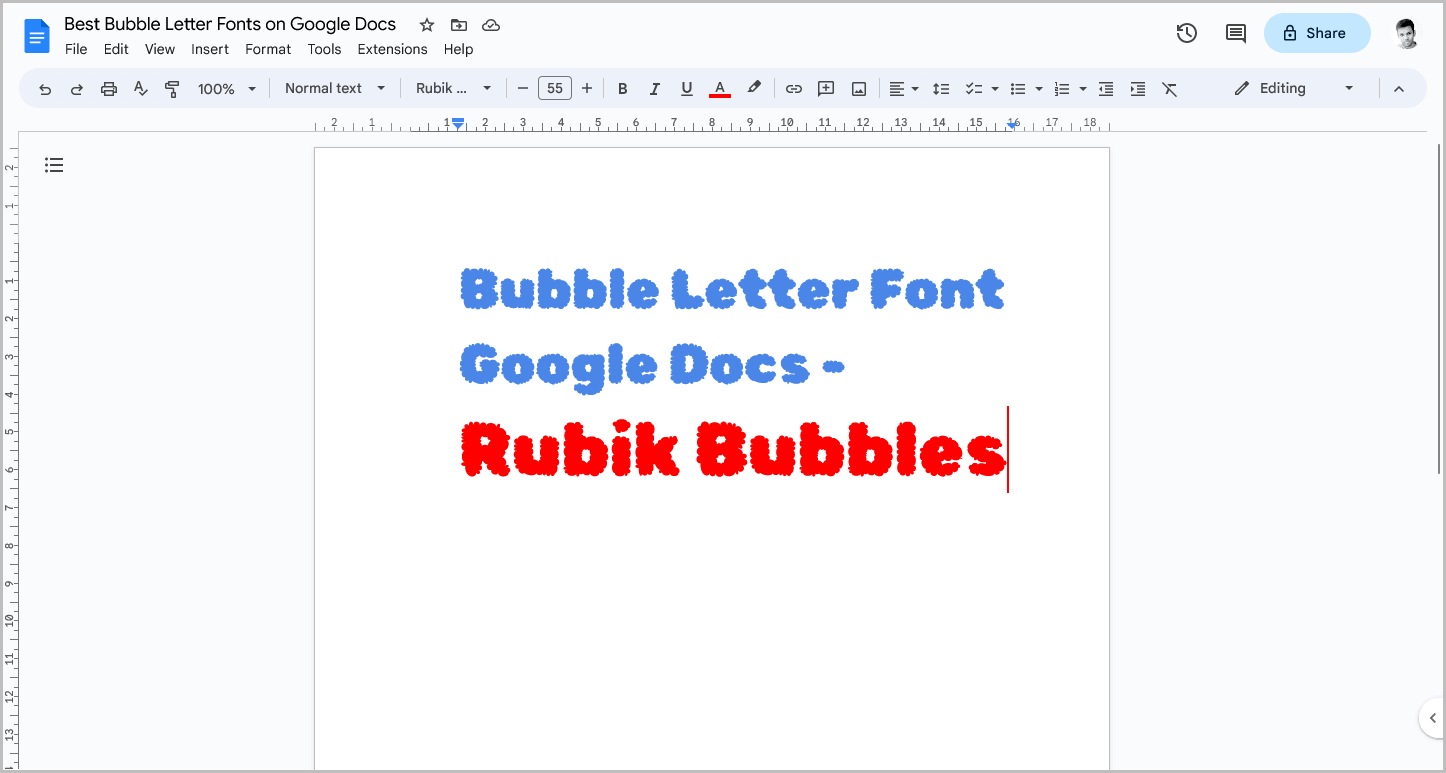Open checklist menu dropdown arrow
The width and height of the screenshot is (1446, 773).
[x=995, y=89]
